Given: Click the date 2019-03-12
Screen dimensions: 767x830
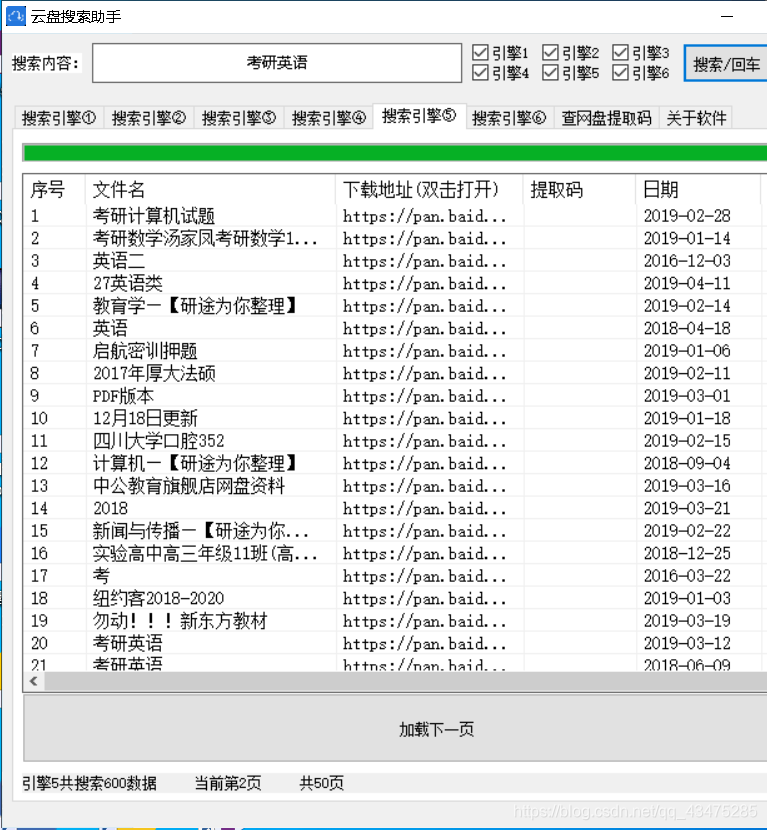Looking at the screenshot, I should [x=687, y=643].
